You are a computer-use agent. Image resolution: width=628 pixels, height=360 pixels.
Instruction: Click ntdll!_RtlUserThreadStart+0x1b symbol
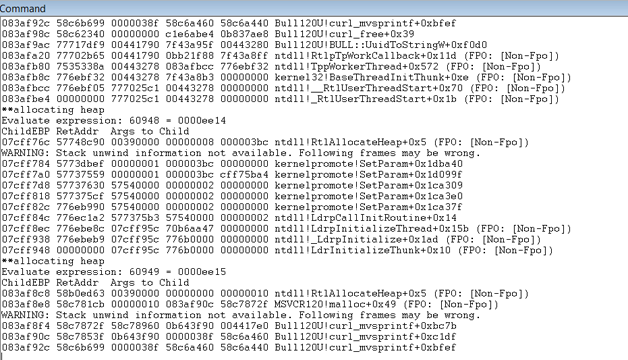366,99
